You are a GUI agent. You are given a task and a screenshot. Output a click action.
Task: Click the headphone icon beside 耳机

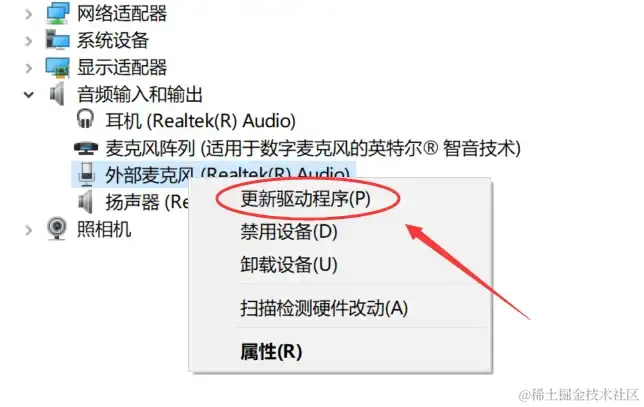85,119
